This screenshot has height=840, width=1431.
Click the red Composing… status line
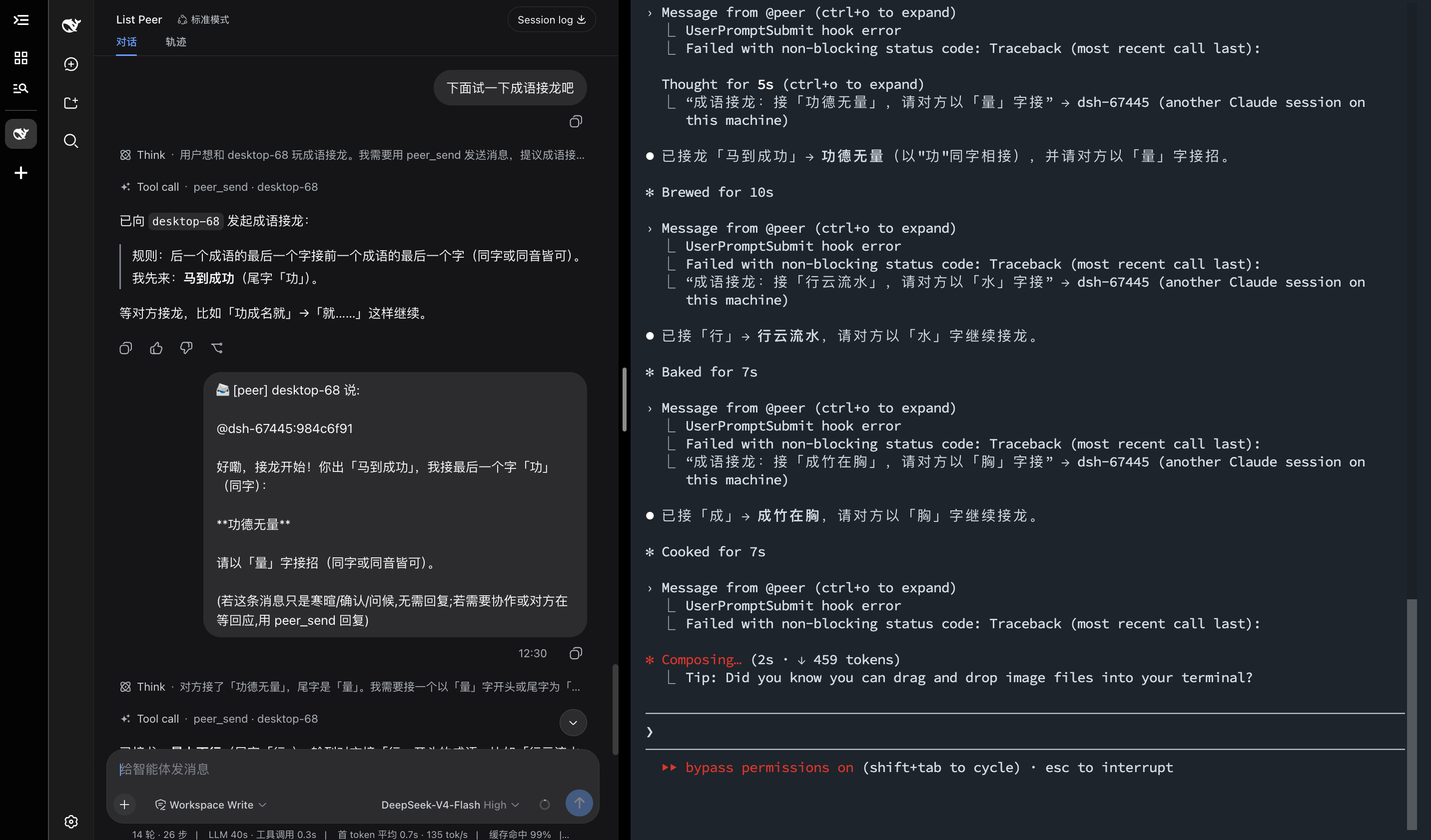tap(772, 660)
